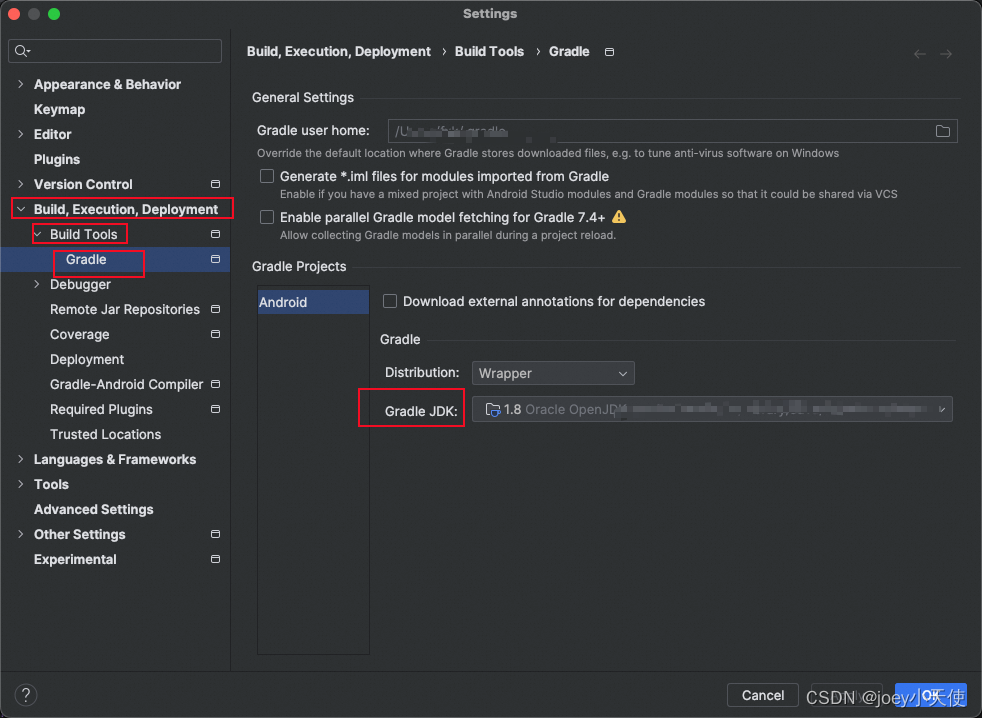Open the Distribution Wrapper dropdown
The height and width of the screenshot is (718, 982).
tap(553, 373)
